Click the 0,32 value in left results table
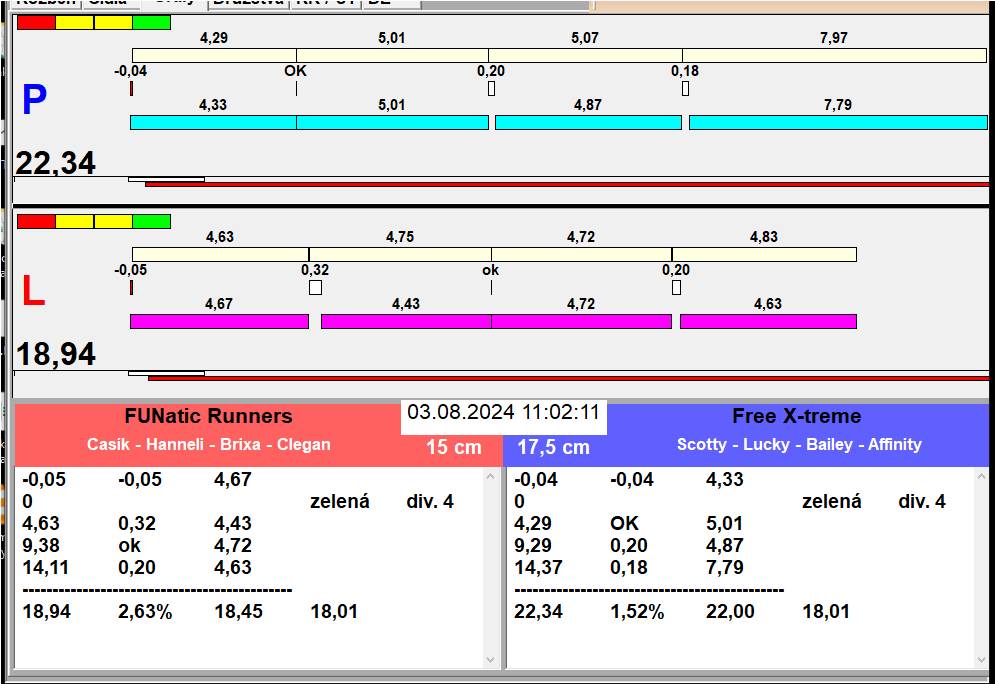This screenshot has height=684, width=995. 137,523
